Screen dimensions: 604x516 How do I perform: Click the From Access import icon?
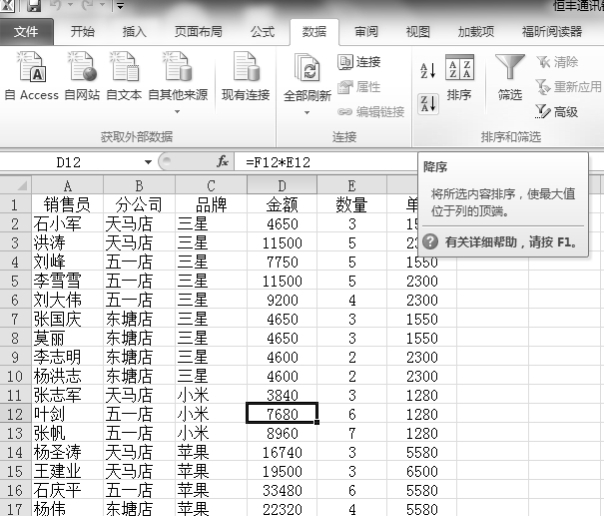click(32, 67)
